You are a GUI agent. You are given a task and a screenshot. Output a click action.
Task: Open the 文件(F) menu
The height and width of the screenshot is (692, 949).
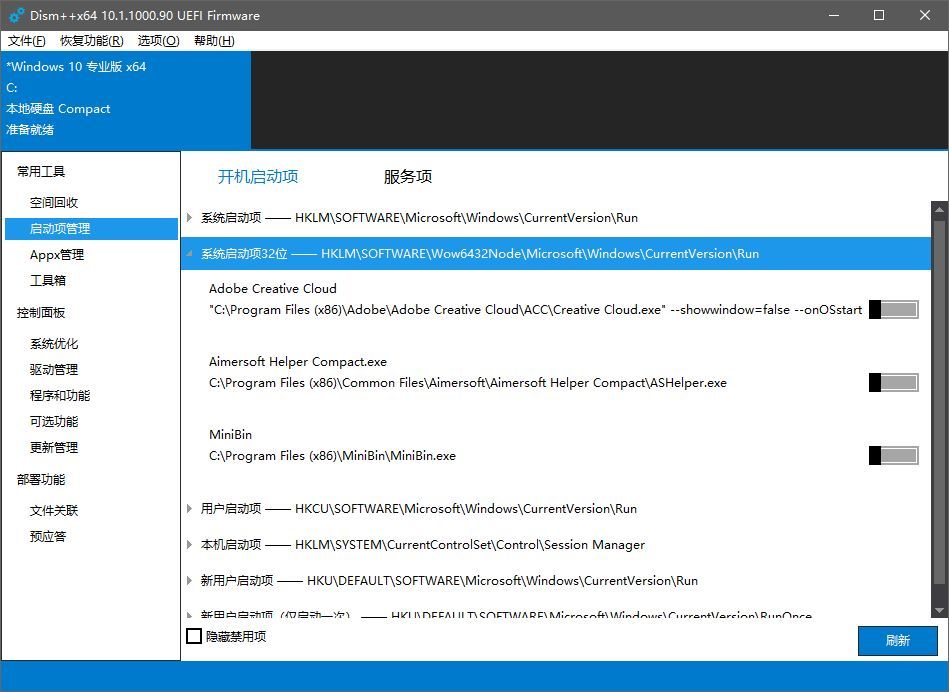click(27, 41)
